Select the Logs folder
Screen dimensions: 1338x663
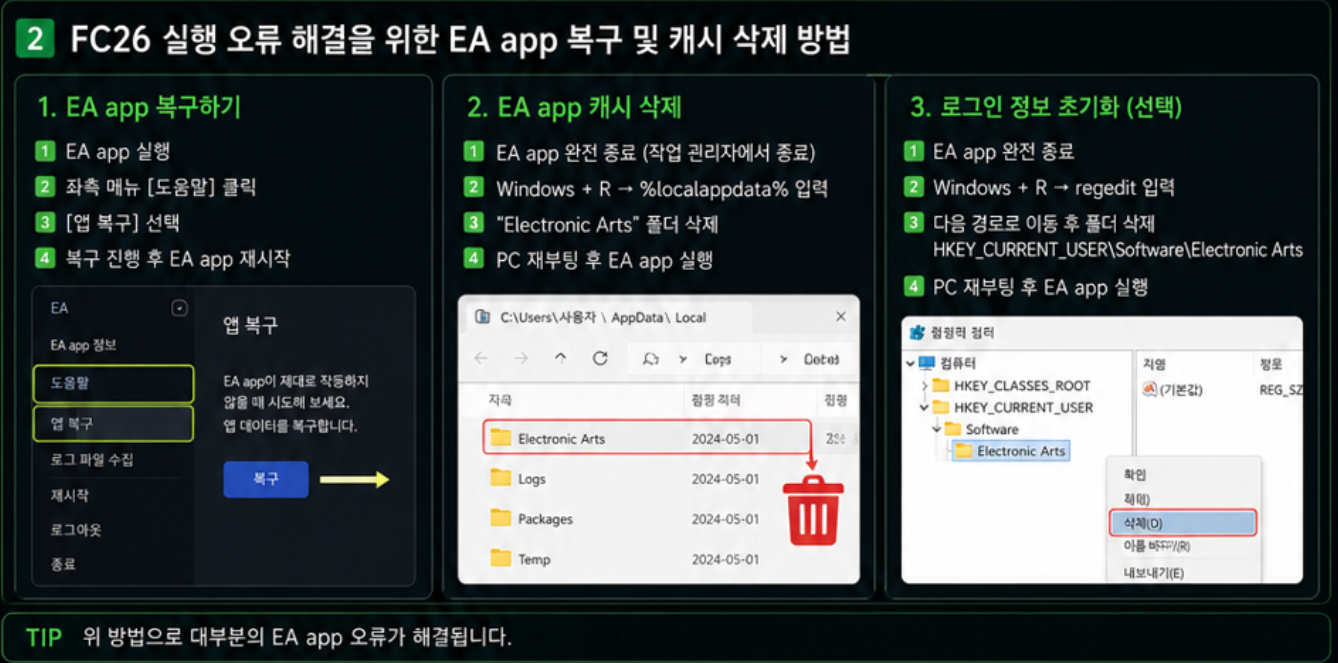click(x=518, y=479)
